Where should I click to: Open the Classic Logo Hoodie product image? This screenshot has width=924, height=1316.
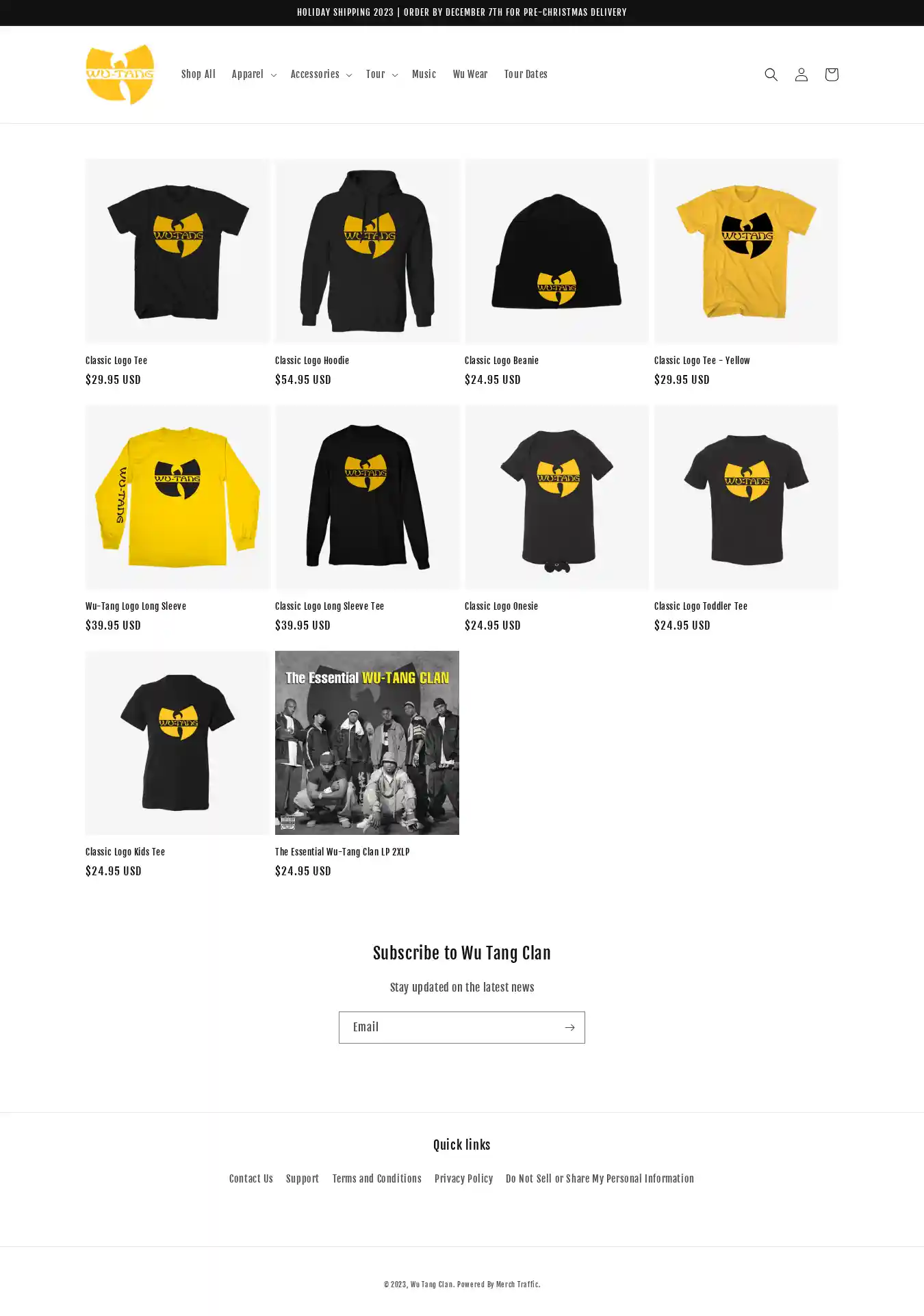click(x=367, y=251)
